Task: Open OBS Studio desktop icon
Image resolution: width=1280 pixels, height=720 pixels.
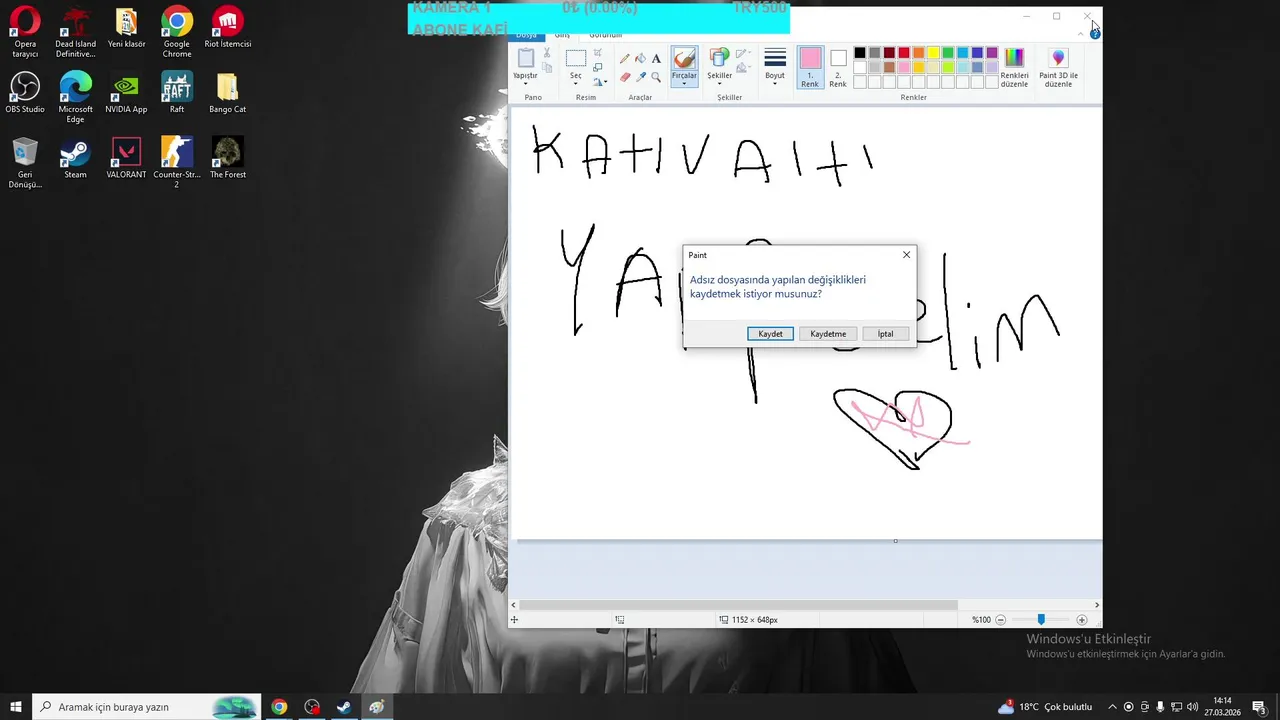Action: (25, 93)
